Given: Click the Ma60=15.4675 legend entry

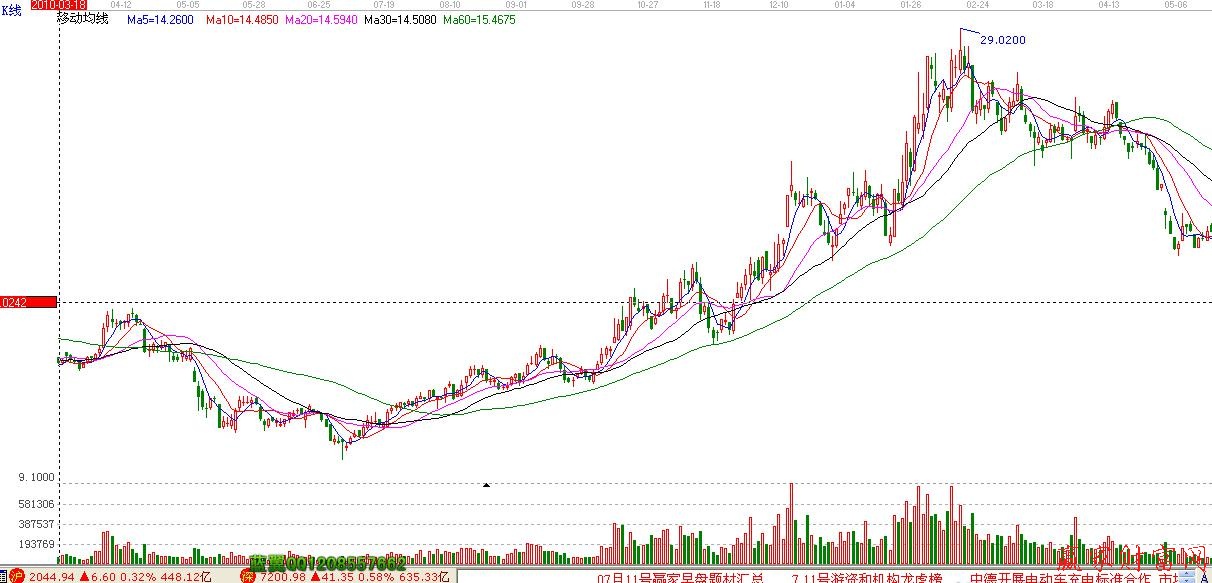Looking at the screenshot, I should point(479,19).
